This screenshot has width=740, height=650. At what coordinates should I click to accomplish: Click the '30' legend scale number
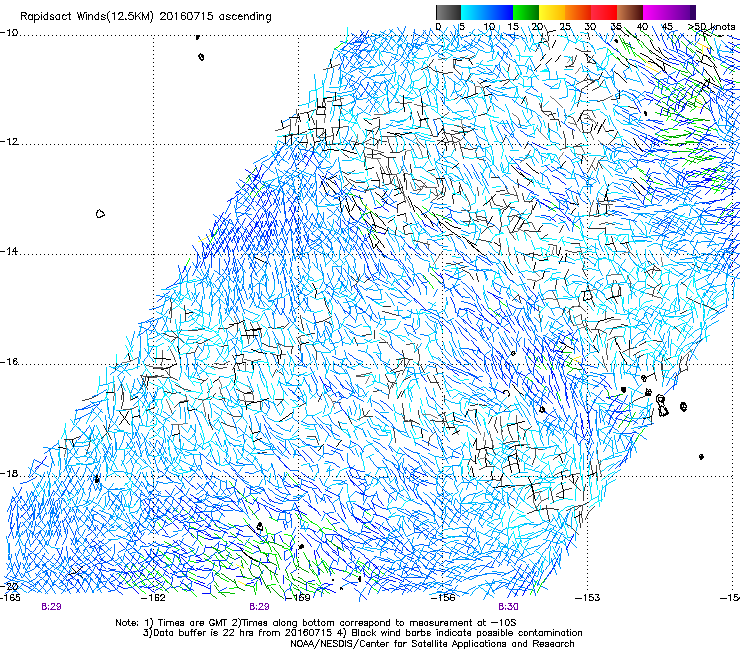coord(590,27)
